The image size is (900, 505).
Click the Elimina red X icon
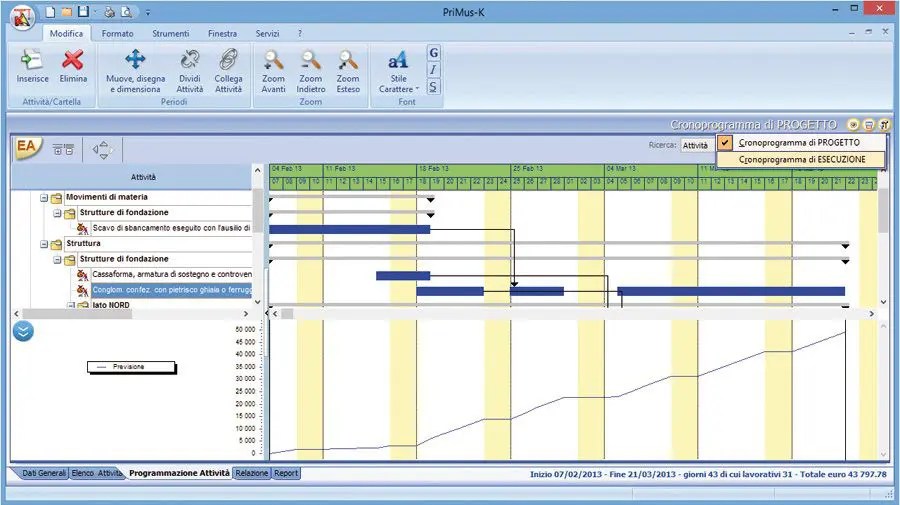pos(73,67)
